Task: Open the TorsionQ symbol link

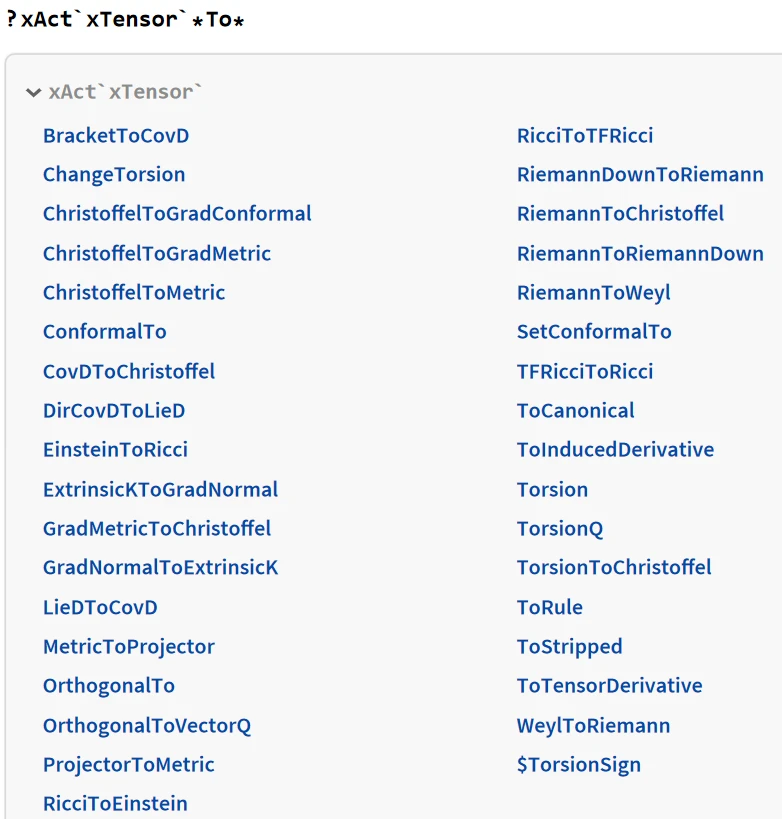Action: click(560, 529)
